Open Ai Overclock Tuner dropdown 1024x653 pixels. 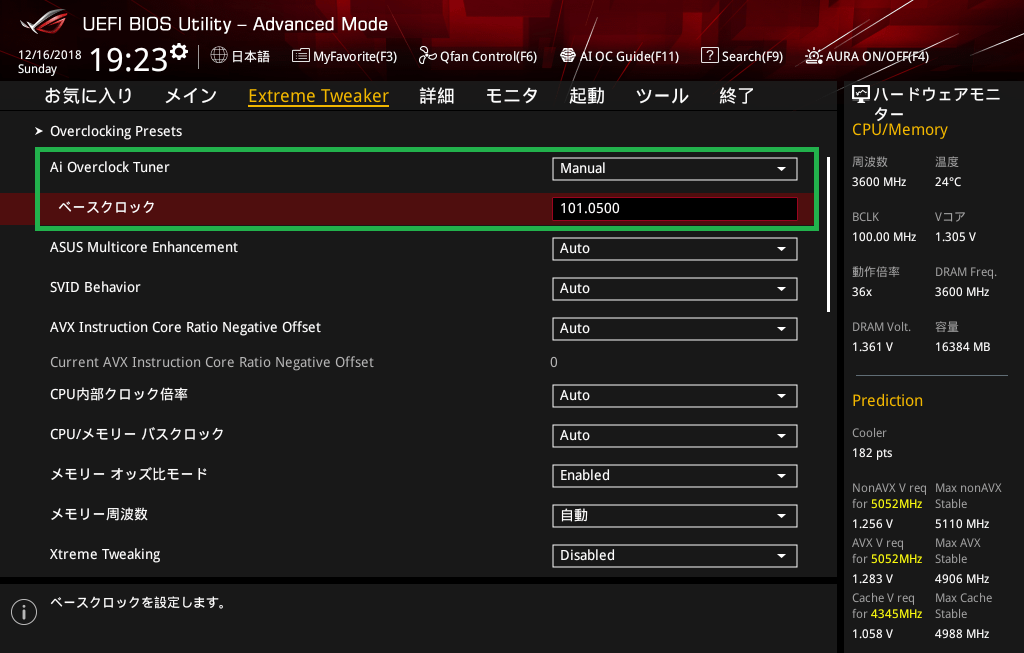pyautogui.click(x=675, y=168)
